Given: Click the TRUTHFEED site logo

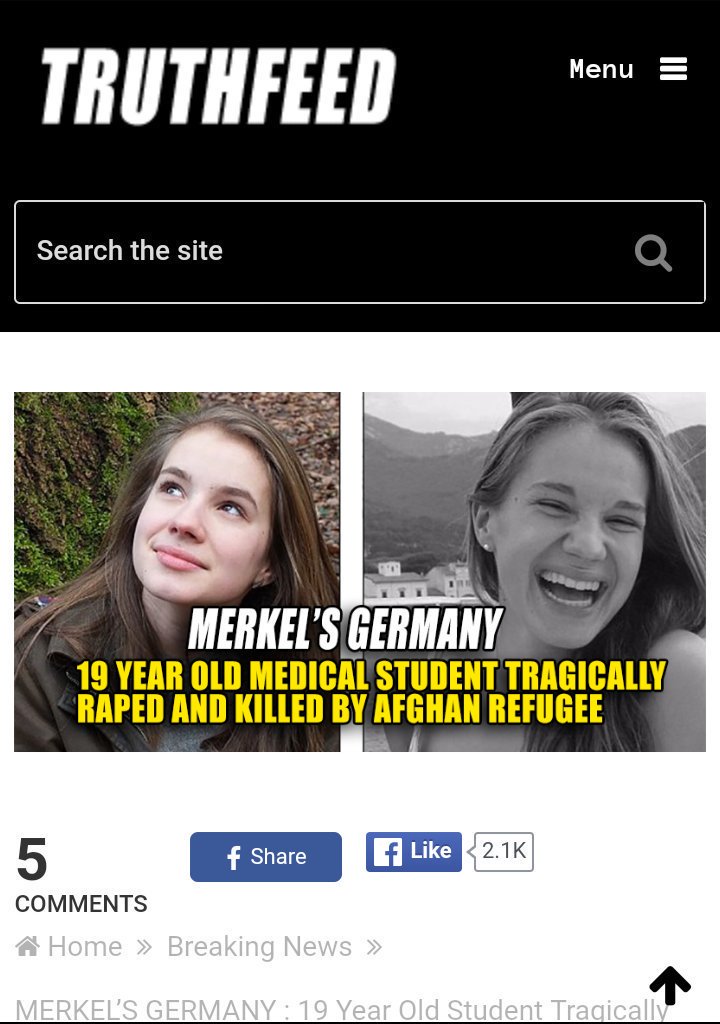Looking at the screenshot, I should pos(218,86).
